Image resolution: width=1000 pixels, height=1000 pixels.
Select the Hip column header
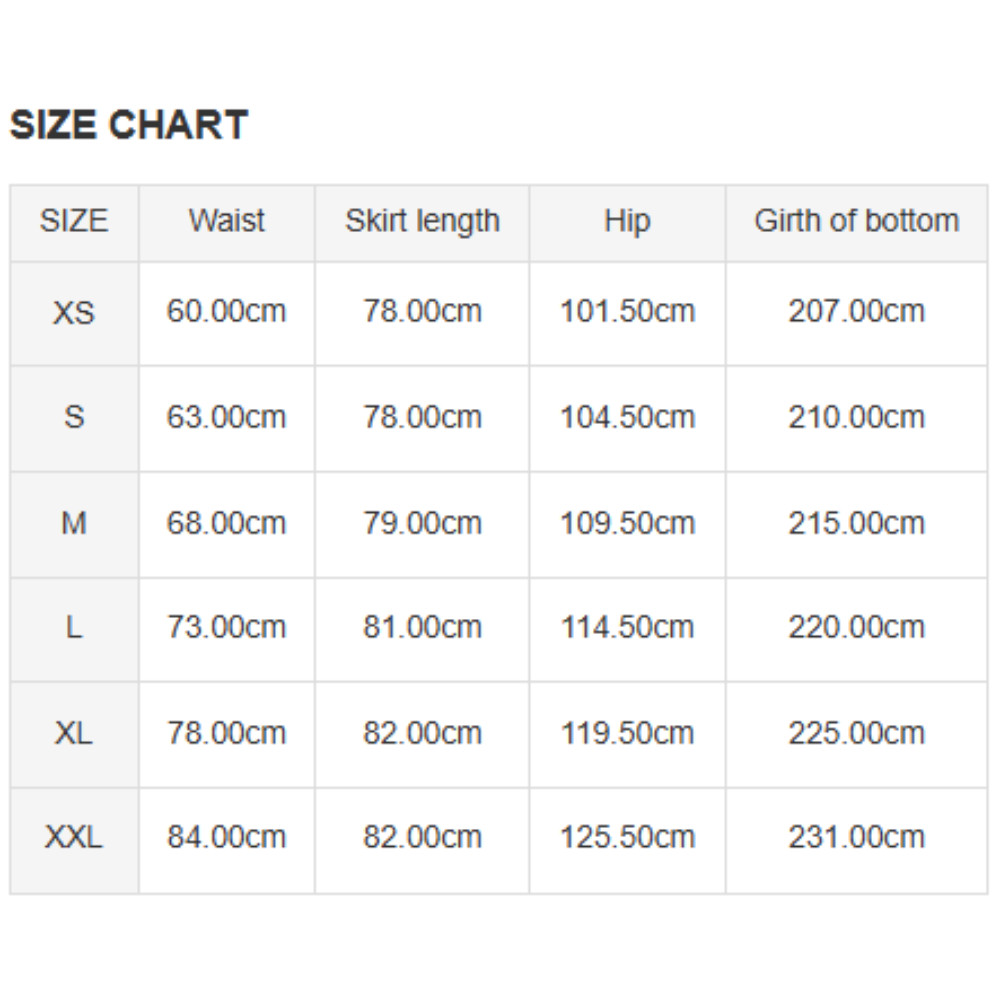pyautogui.click(x=627, y=221)
